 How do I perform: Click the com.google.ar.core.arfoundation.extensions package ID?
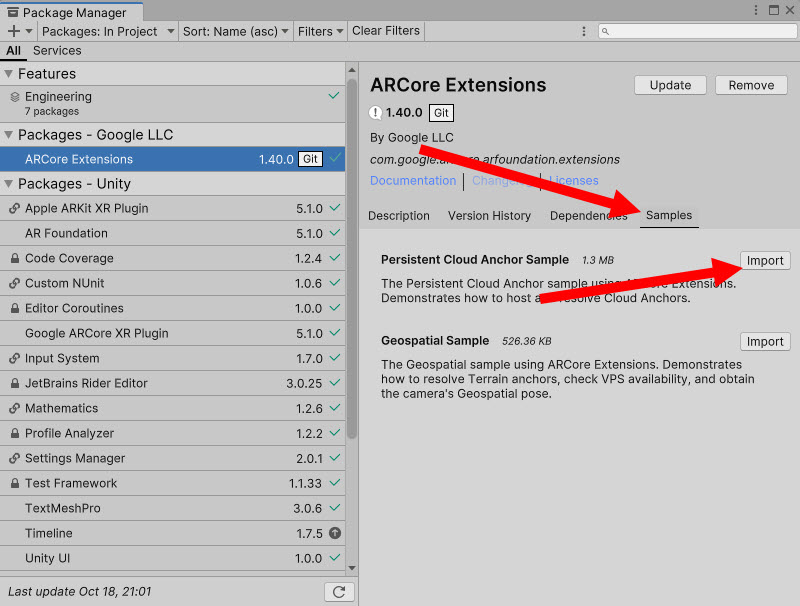click(x=495, y=160)
